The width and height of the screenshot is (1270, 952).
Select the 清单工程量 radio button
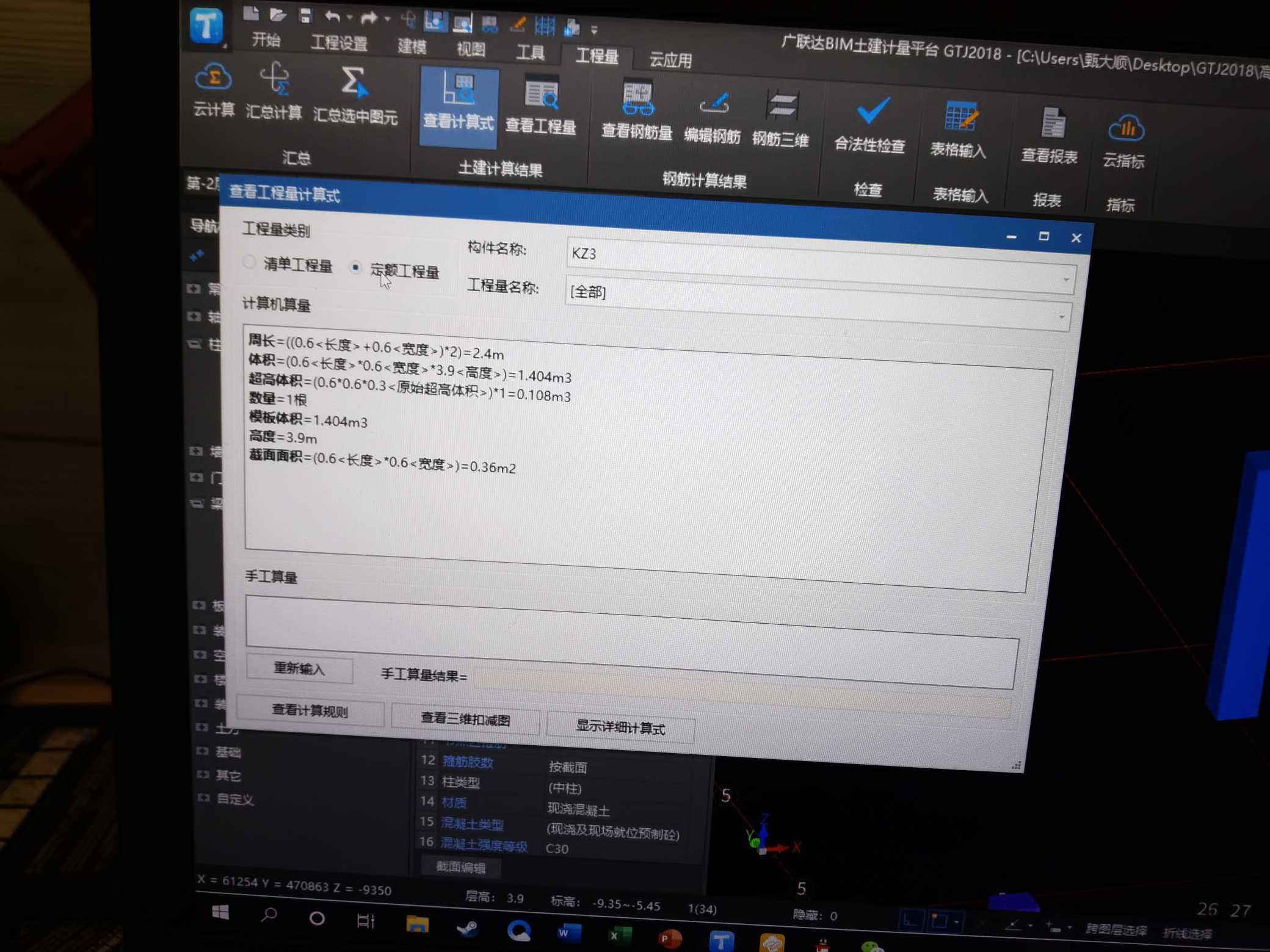[248, 262]
